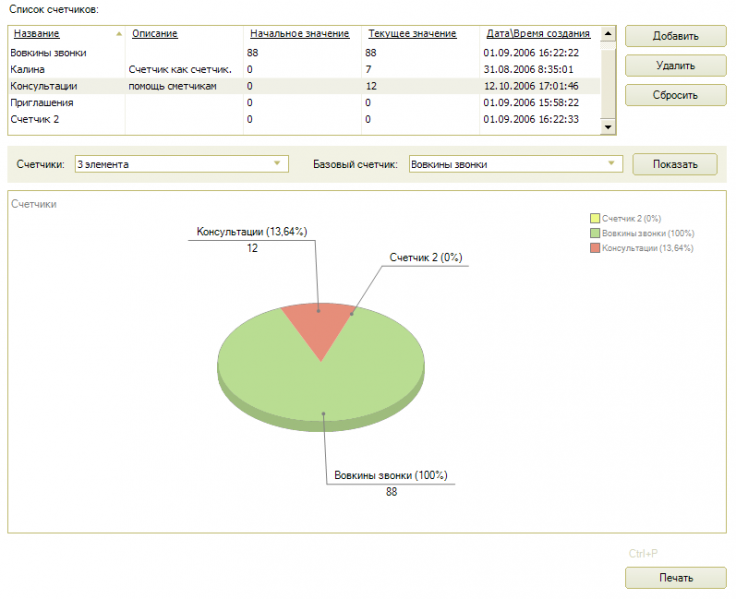
Task: Open the Базовый счетчик dropdown
Action: (x=515, y=164)
